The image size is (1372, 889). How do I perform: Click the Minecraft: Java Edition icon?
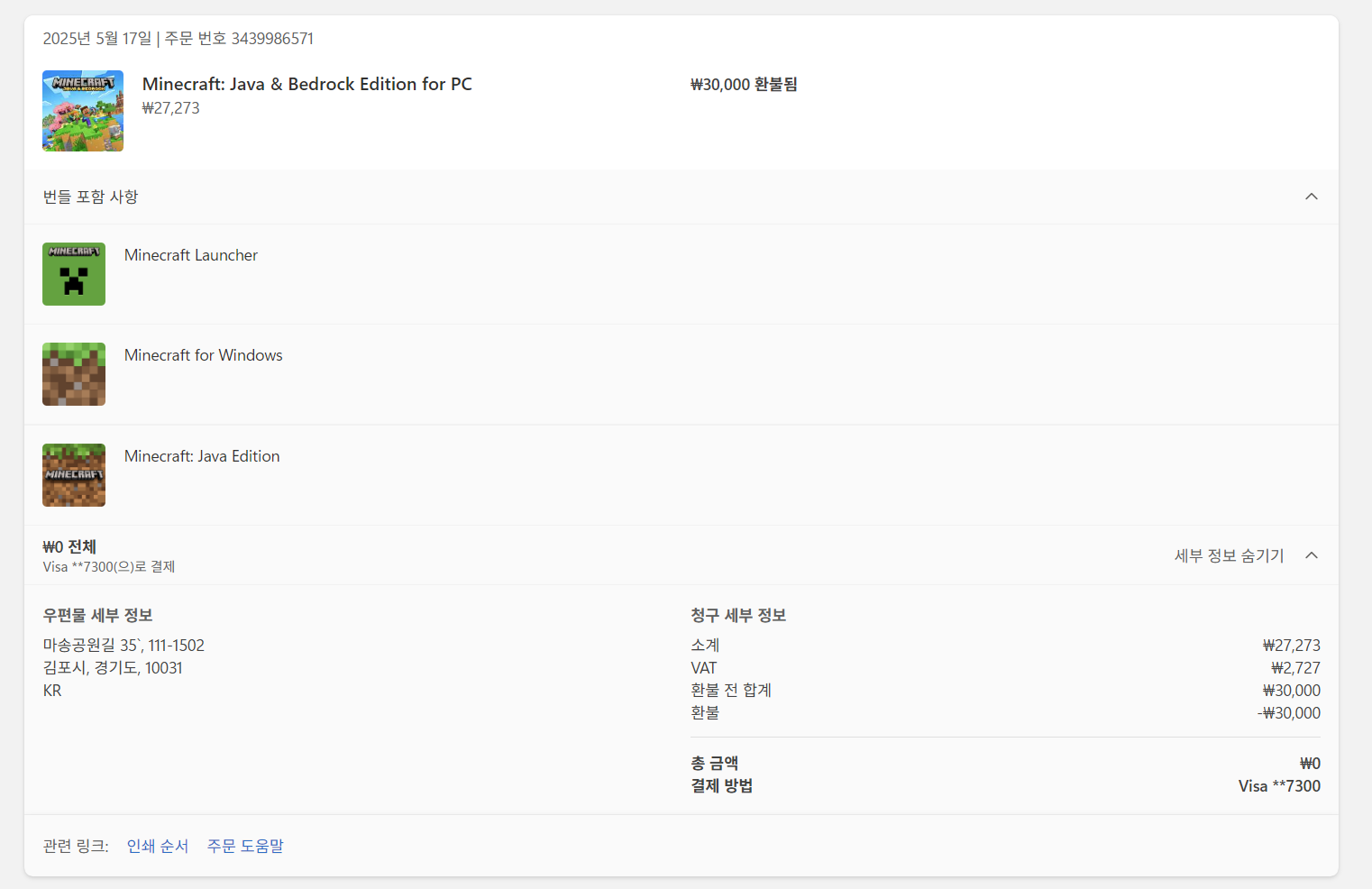pyautogui.click(x=74, y=475)
